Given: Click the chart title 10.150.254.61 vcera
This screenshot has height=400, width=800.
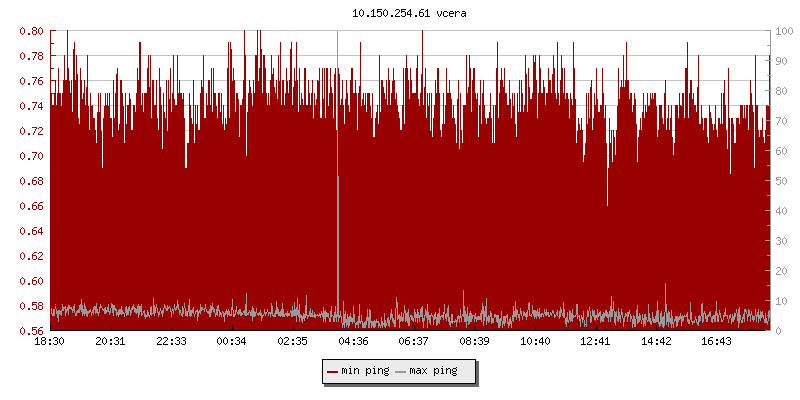Looking at the screenshot, I should [x=409, y=14].
